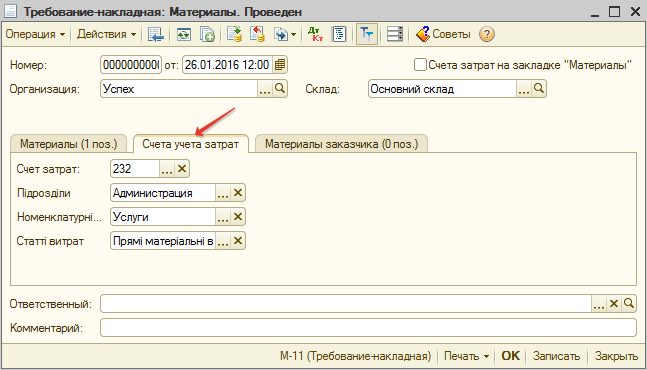This screenshot has width=647, height=370.
Task: Open the Печать dropdown arrow
Action: [486, 356]
